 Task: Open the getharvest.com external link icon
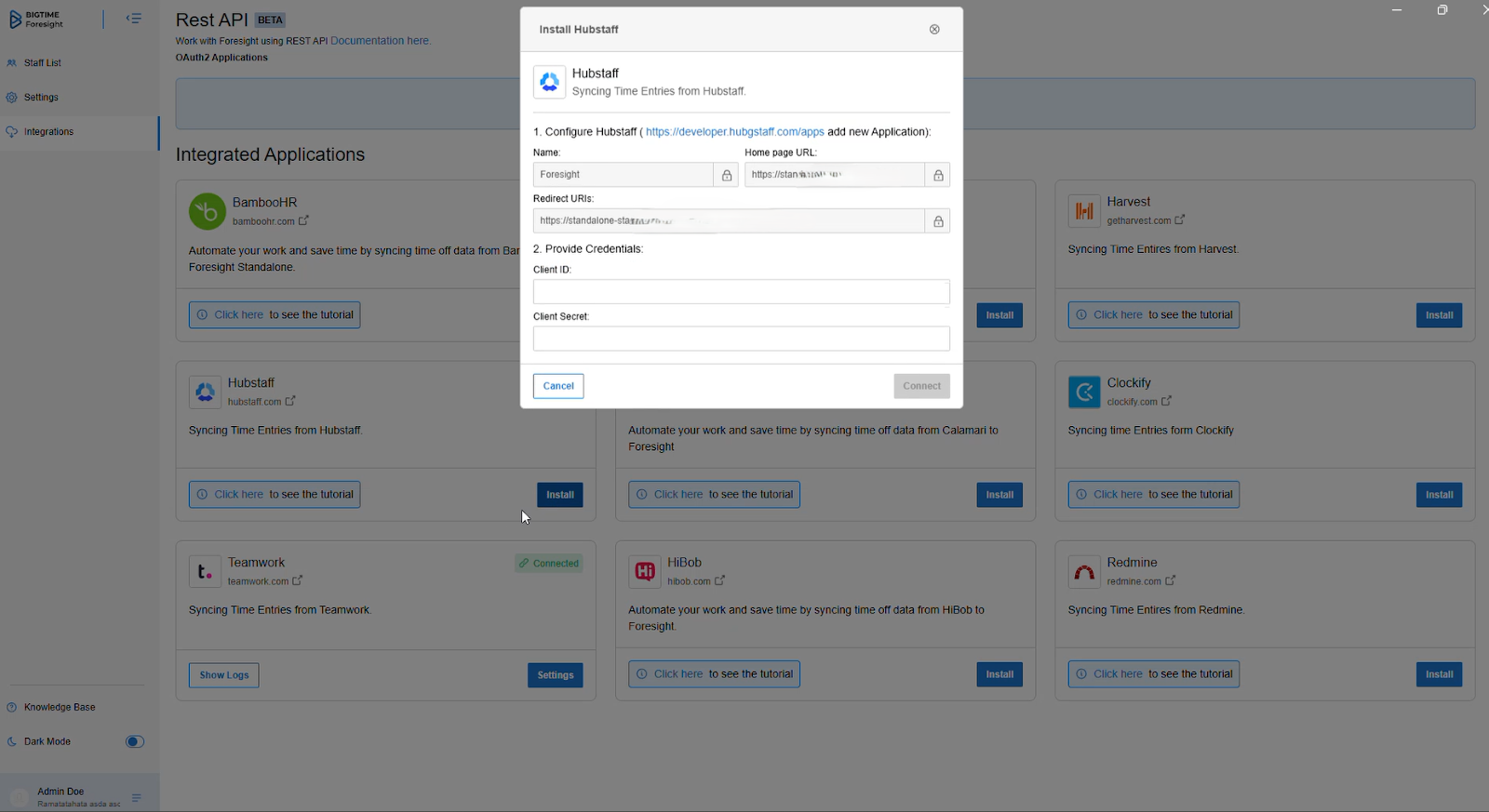click(1180, 220)
